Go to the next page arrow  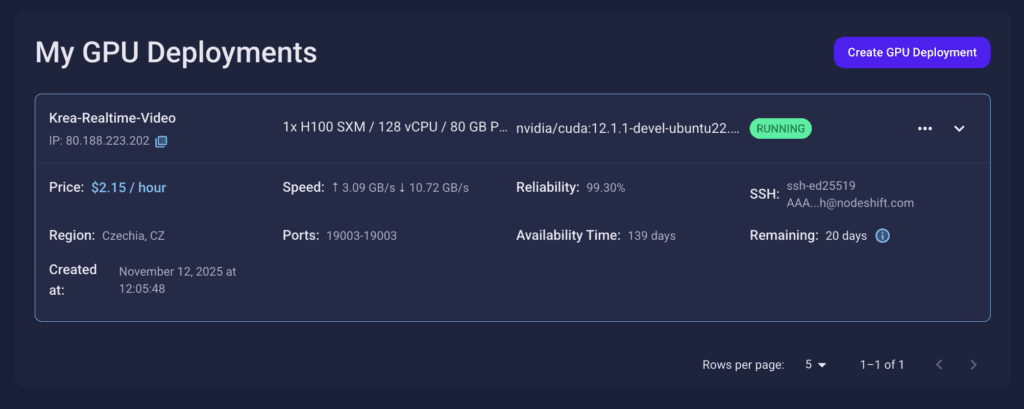pyautogui.click(x=973, y=365)
